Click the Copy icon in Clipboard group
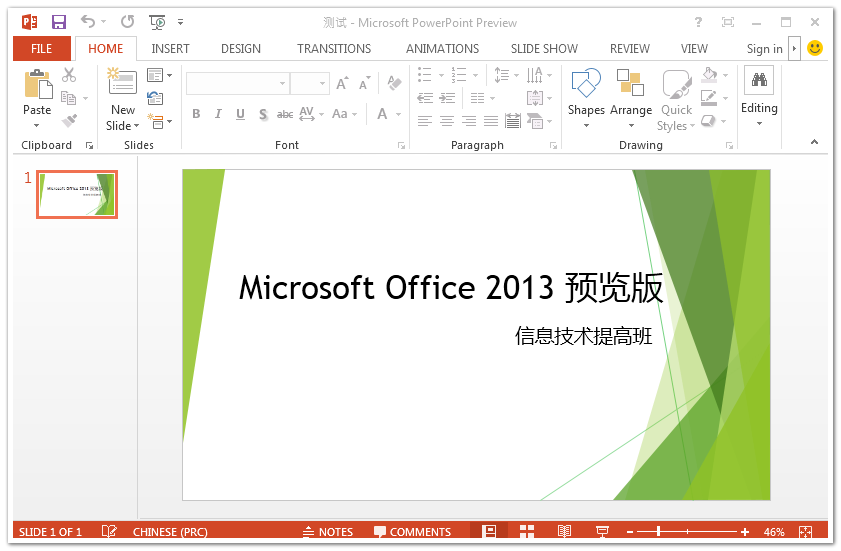Viewport: 841px width, 551px height. (x=68, y=98)
